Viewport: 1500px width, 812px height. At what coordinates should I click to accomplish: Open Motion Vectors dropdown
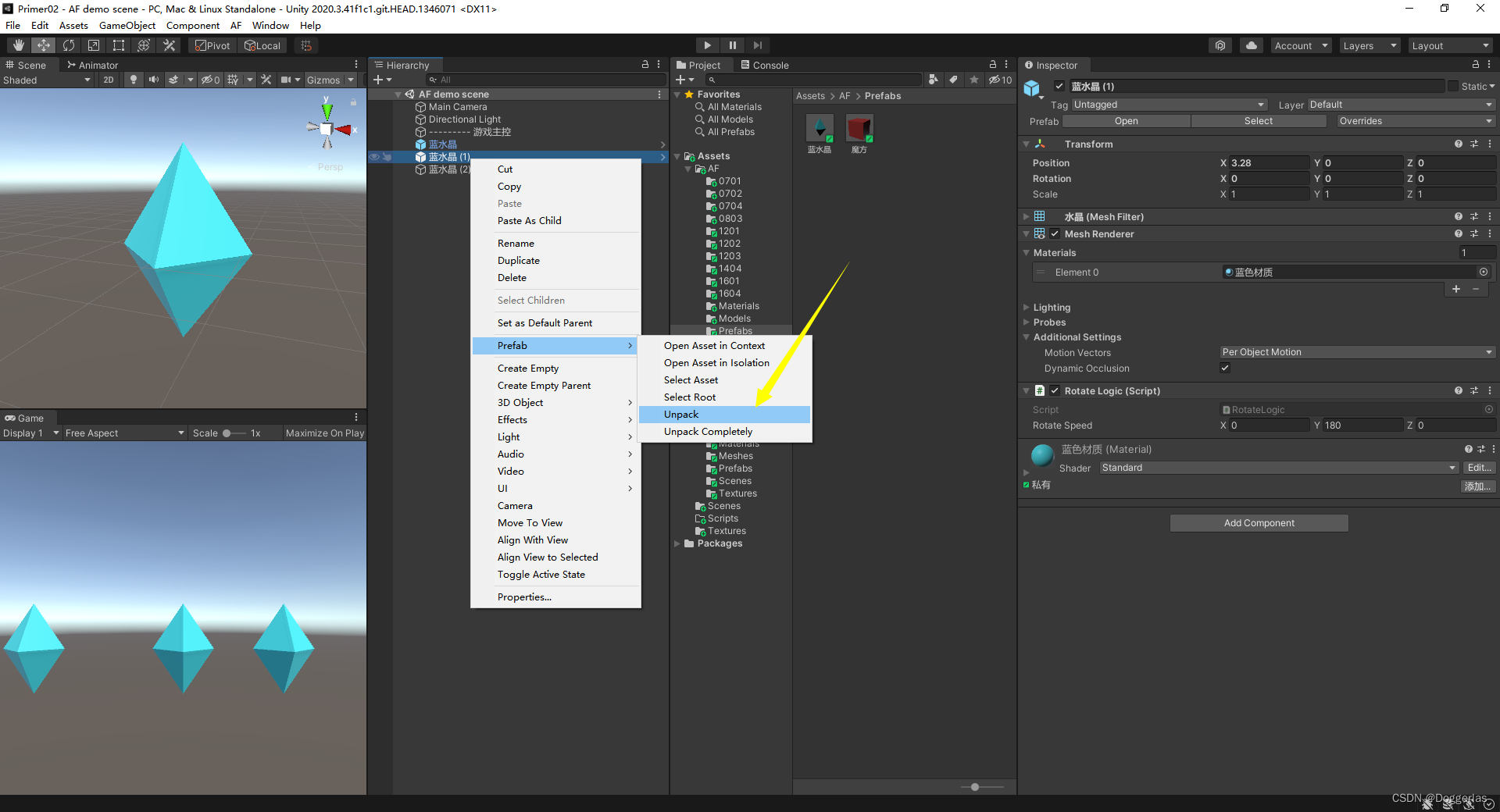pyautogui.click(x=1357, y=352)
